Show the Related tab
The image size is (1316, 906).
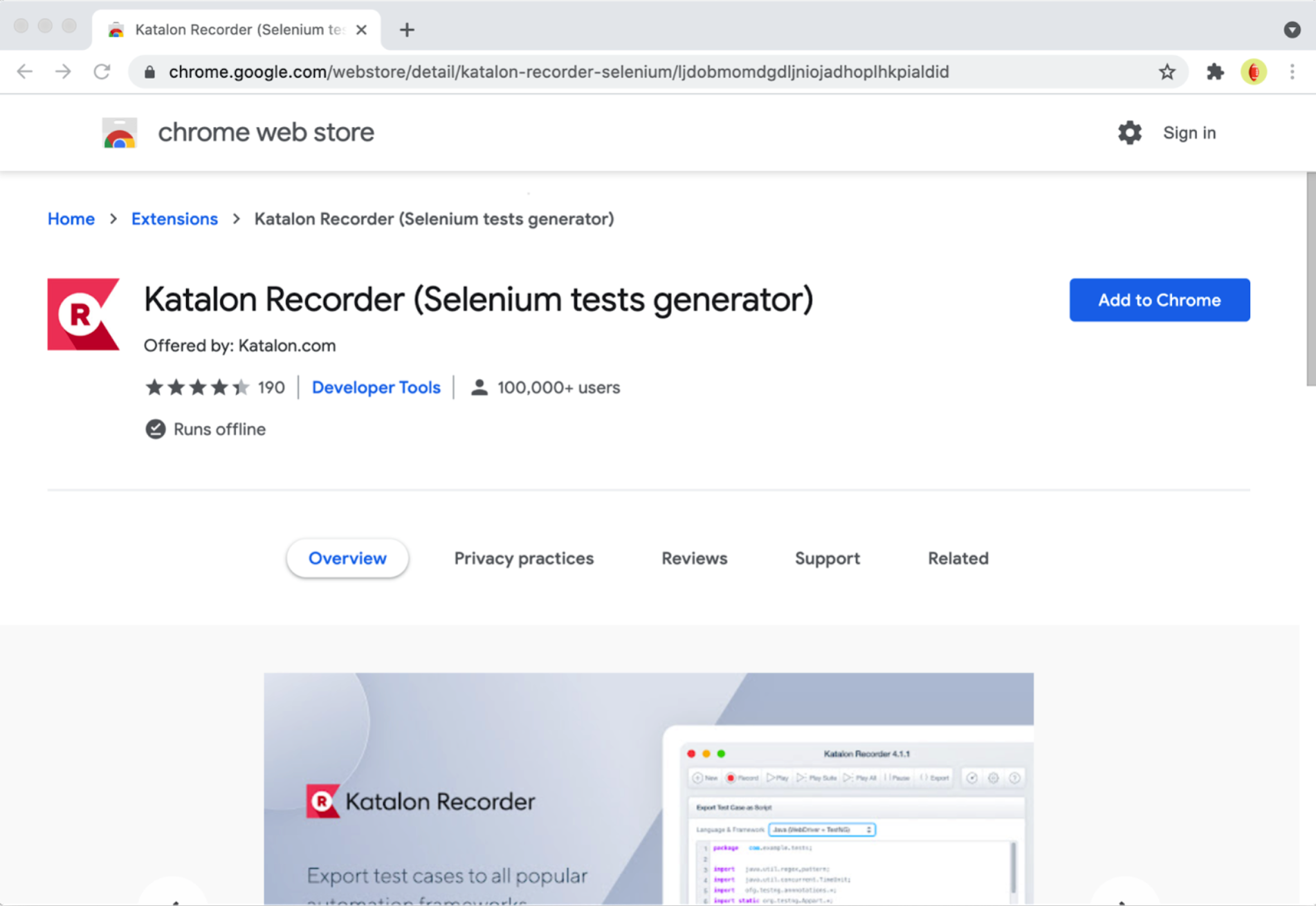958,558
